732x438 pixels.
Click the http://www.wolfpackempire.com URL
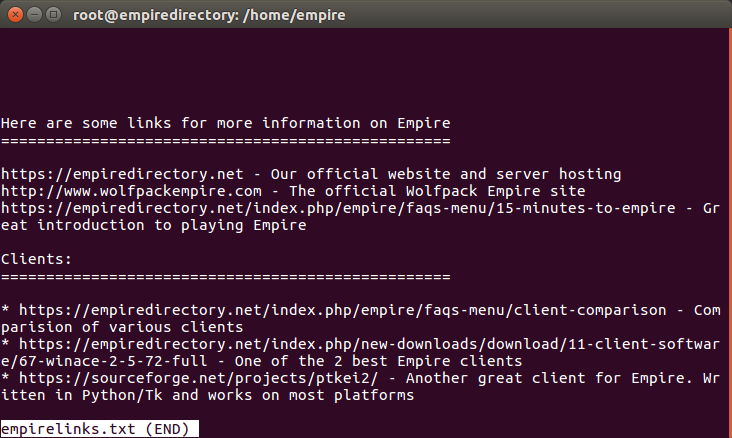tap(131, 191)
